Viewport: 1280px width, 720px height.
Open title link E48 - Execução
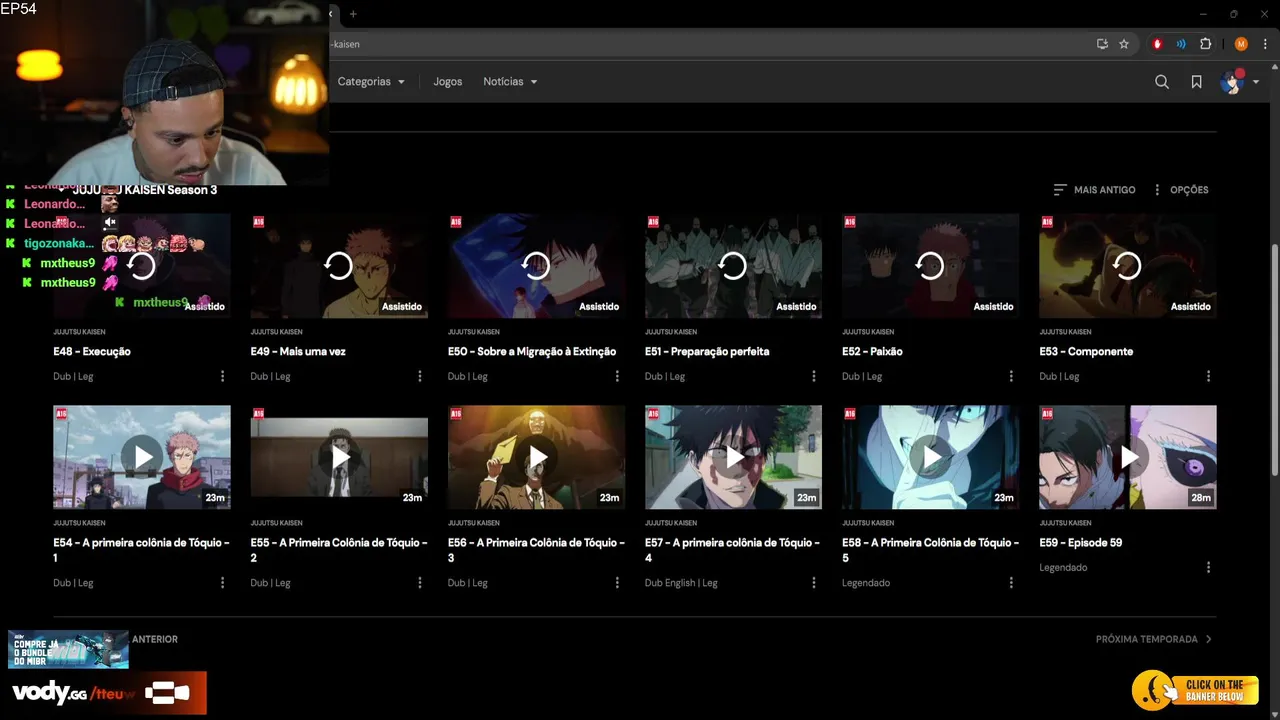tap(92, 352)
